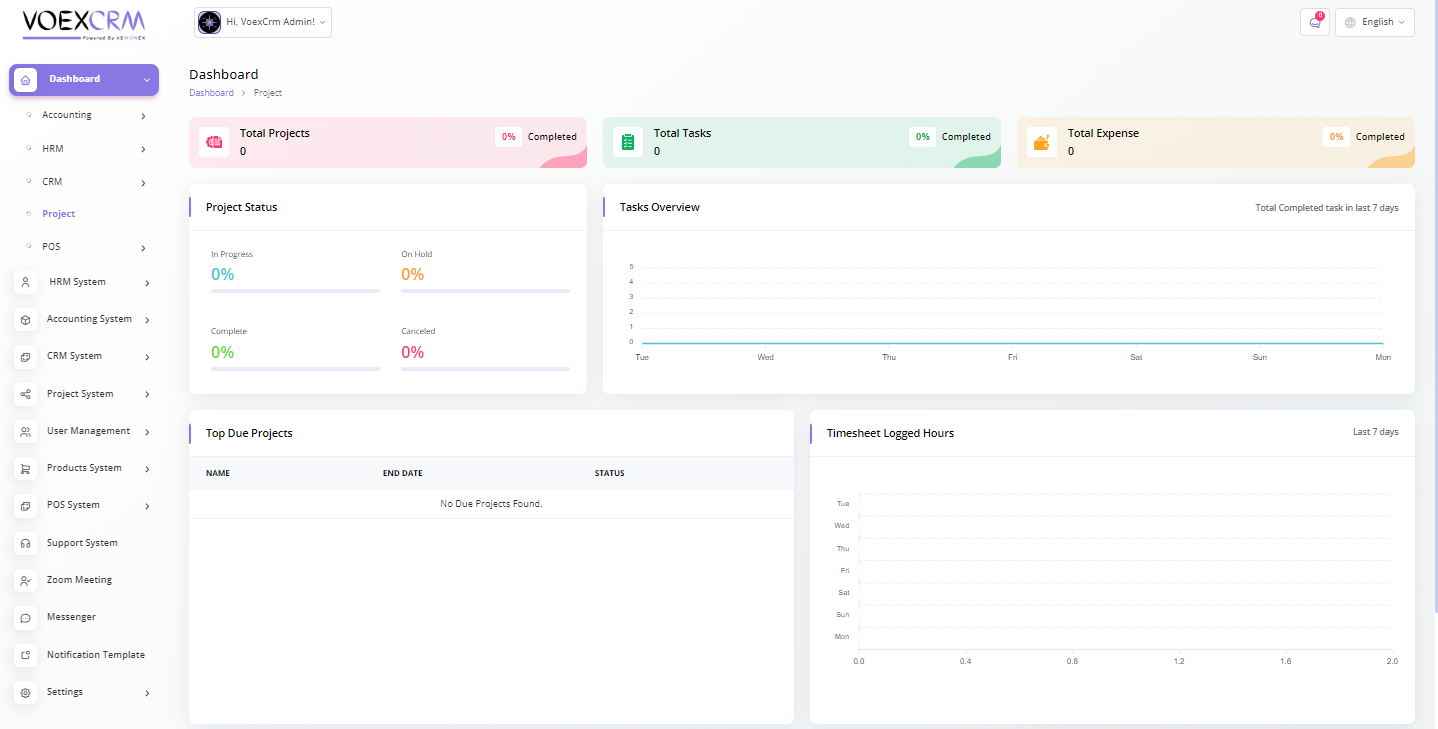Click the Total Expense wallet icon
This screenshot has width=1438, height=729.
pos(1042,142)
